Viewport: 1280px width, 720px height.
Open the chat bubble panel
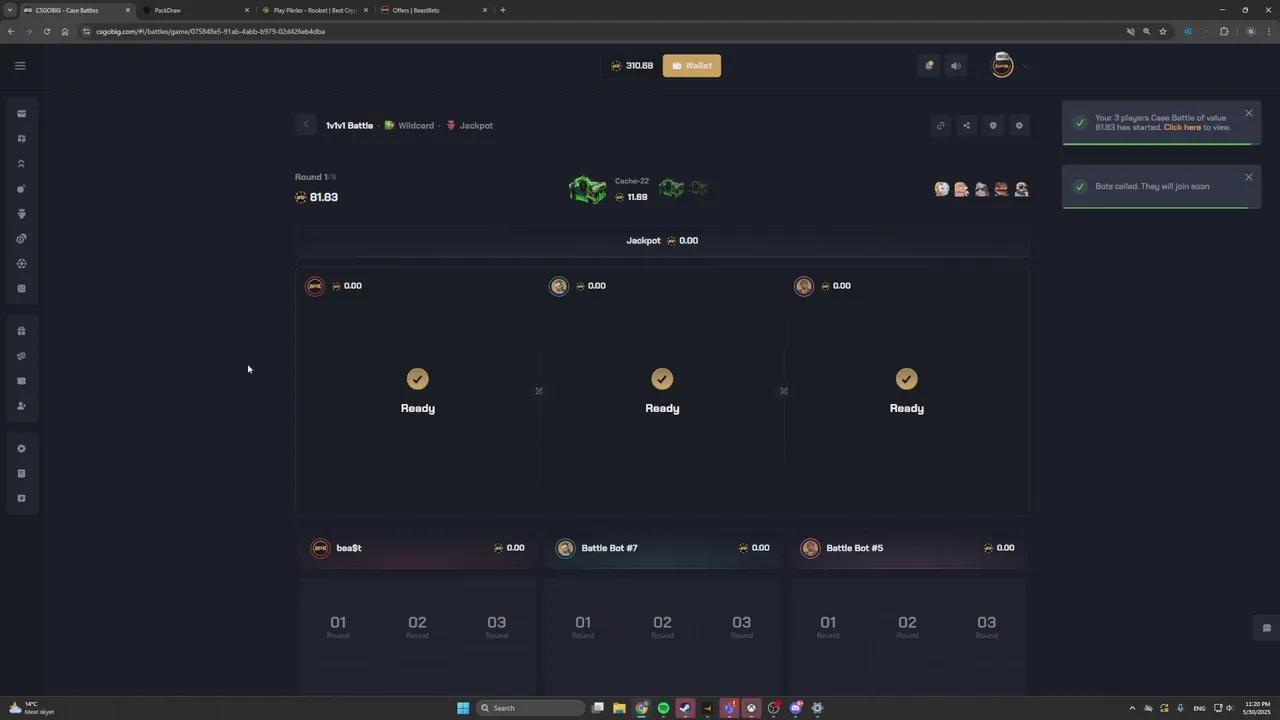point(1266,628)
